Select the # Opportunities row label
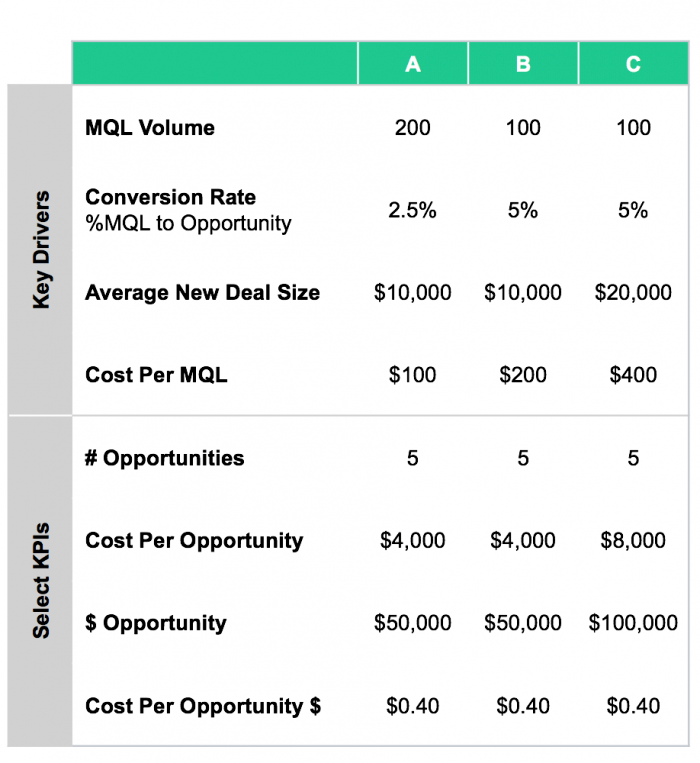700x763 pixels. click(164, 459)
